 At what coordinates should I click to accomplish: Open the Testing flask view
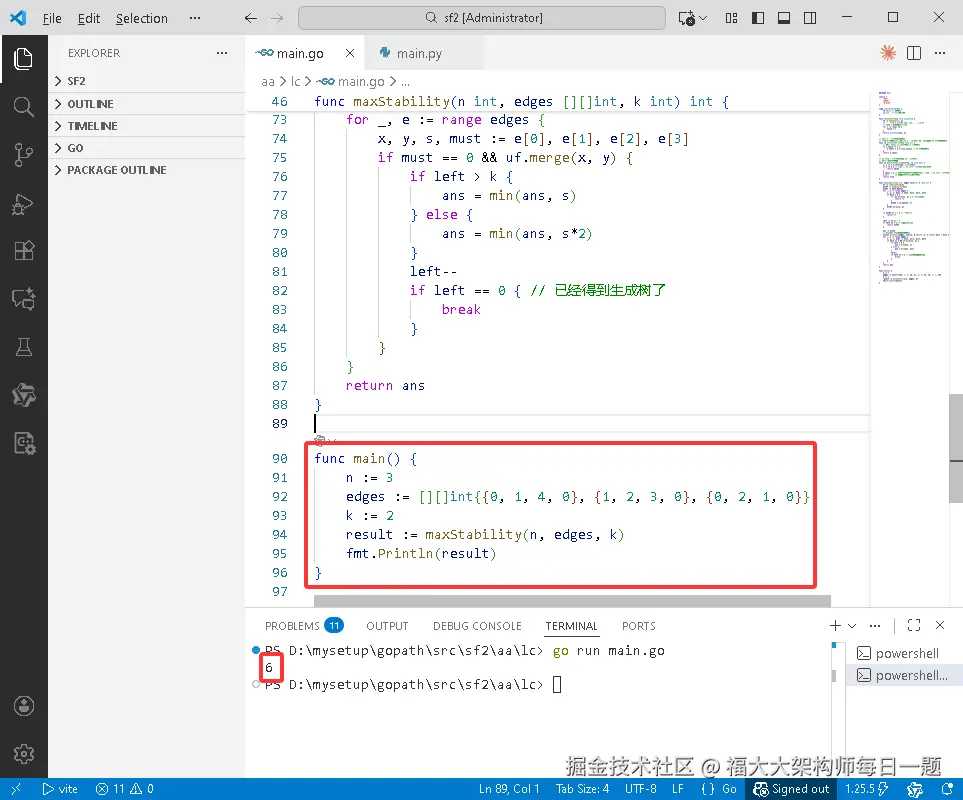(x=23, y=347)
